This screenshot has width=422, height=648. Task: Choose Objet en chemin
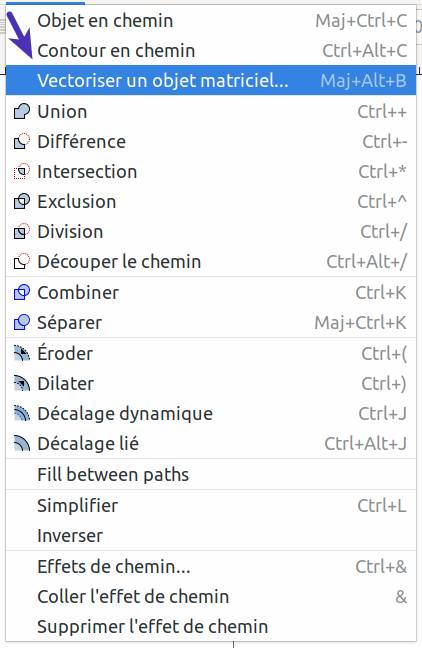[x=211, y=21]
